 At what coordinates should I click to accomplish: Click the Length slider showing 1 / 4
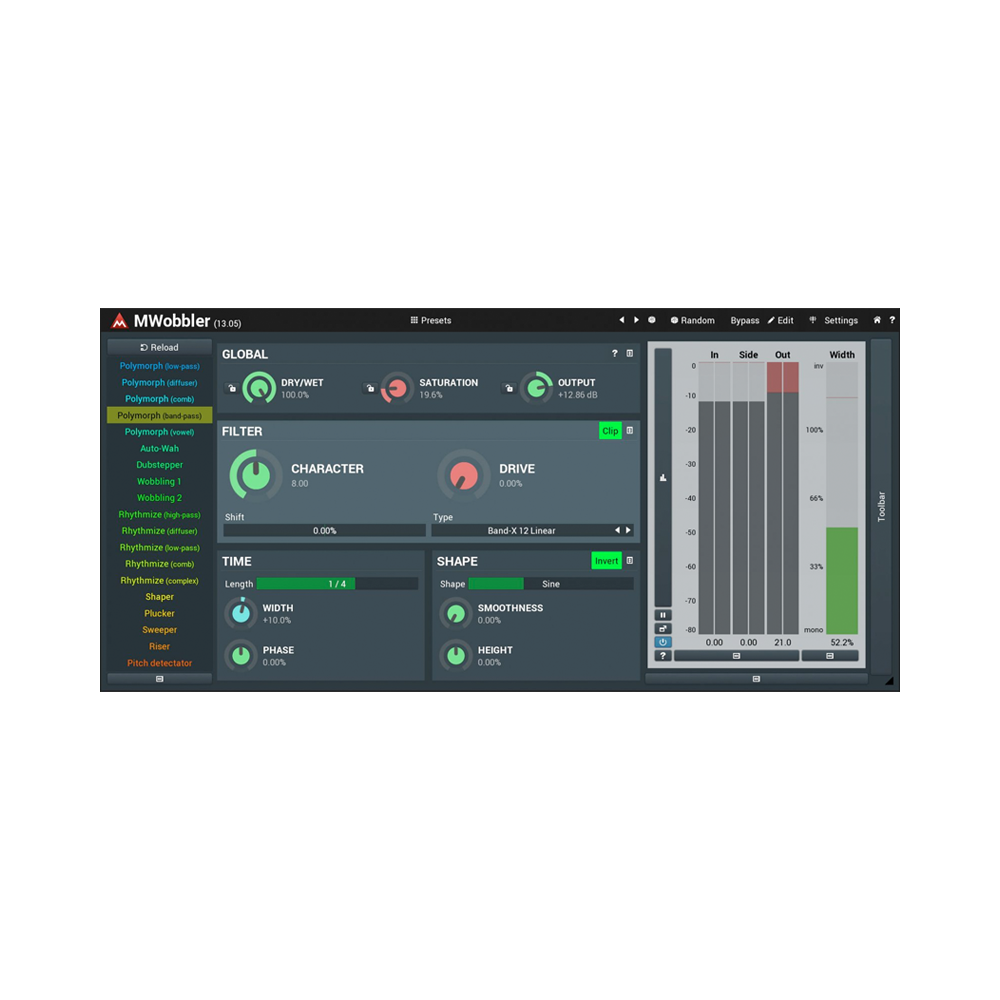pos(337,584)
